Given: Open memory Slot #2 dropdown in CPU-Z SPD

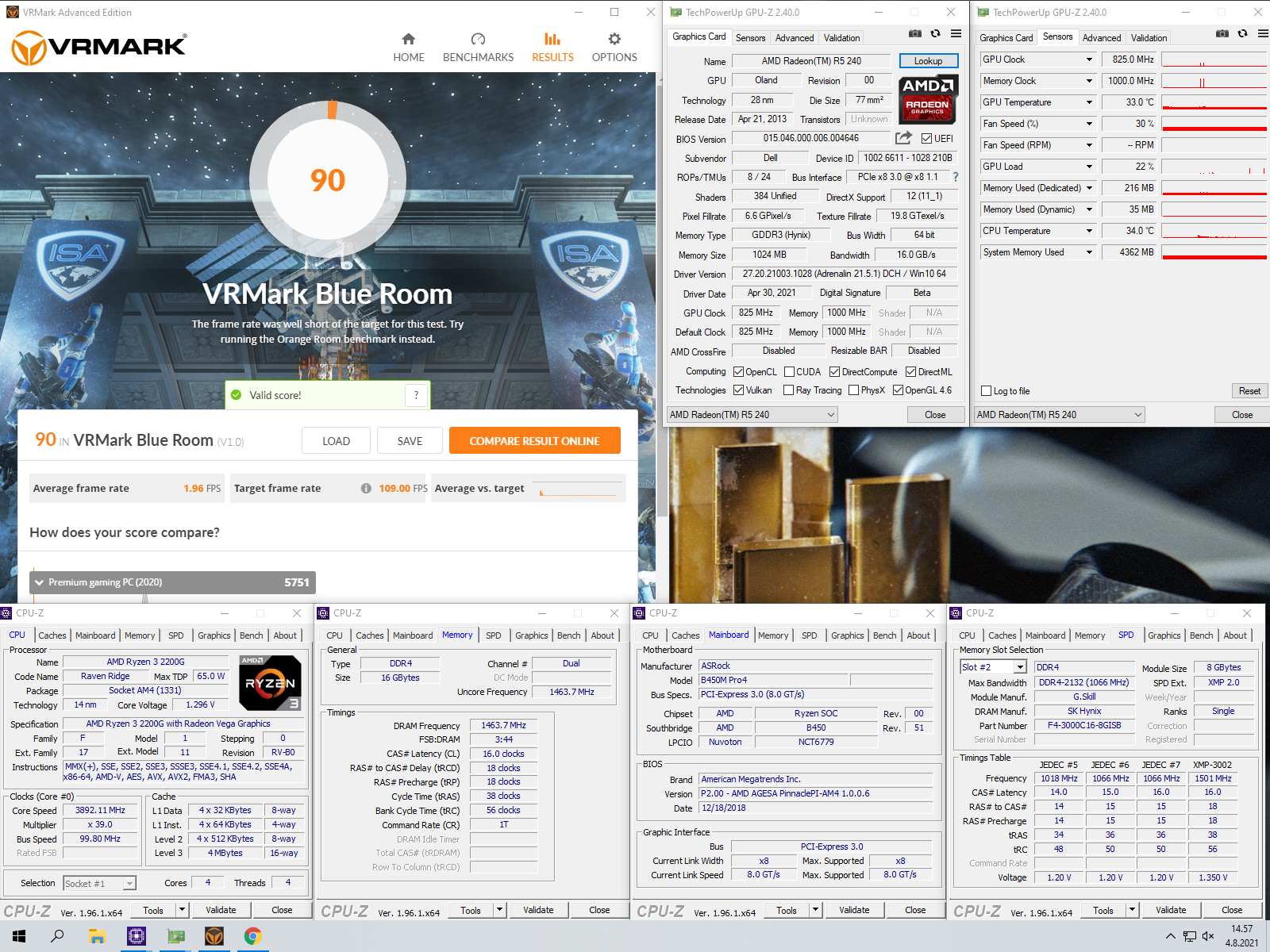Looking at the screenshot, I should (x=995, y=668).
